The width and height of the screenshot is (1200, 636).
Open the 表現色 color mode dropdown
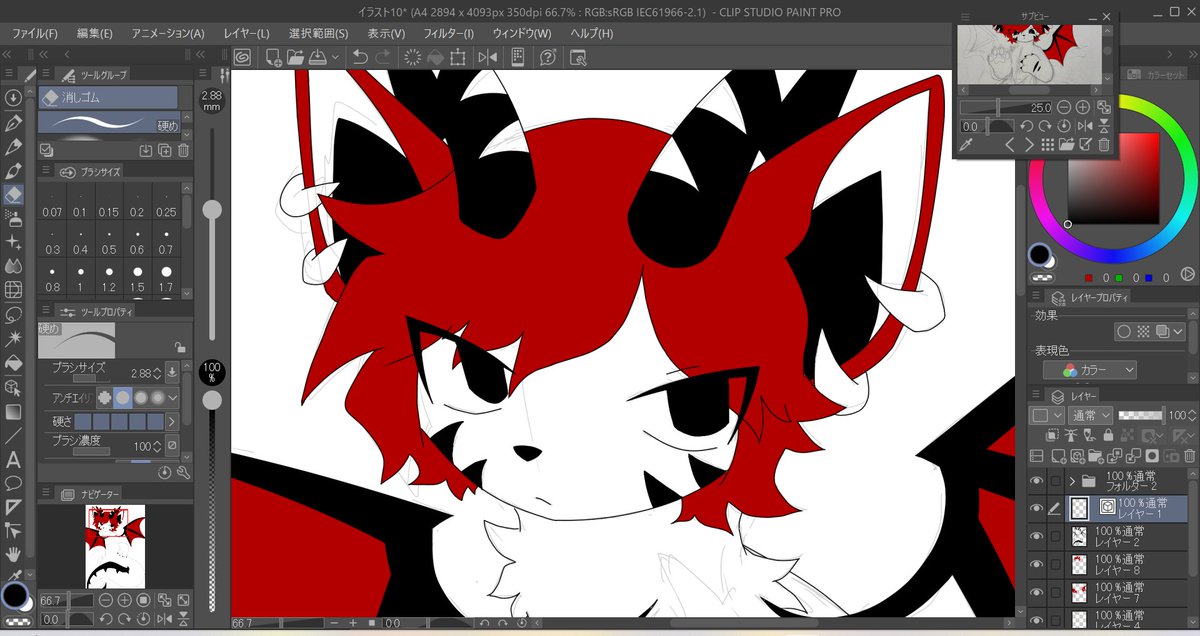[1090, 370]
